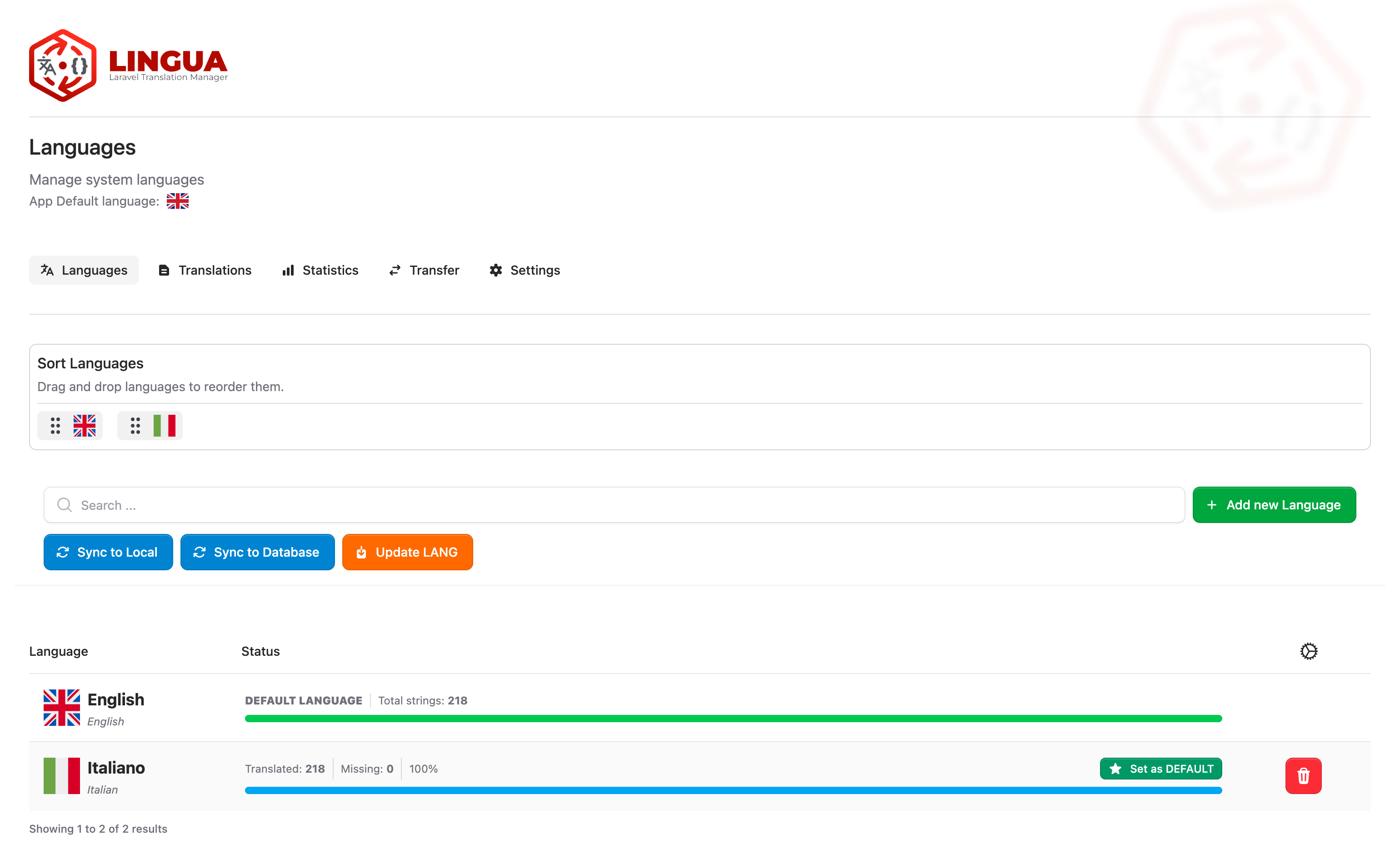Open the Settings tab
This screenshot has width=1400, height=865.
(x=525, y=270)
